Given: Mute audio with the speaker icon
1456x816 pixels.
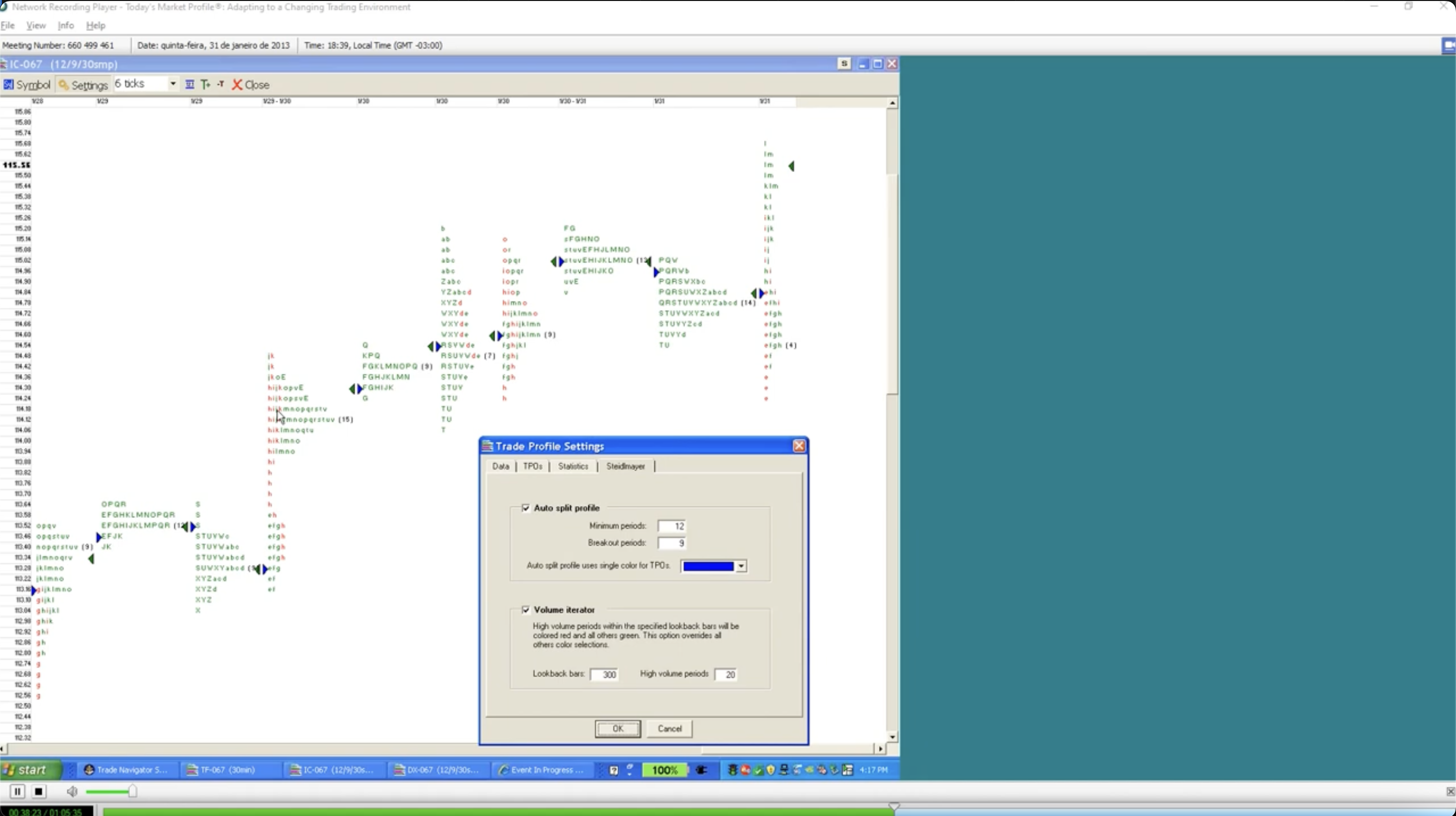Looking at the screenshot, I should pos(72,791).
